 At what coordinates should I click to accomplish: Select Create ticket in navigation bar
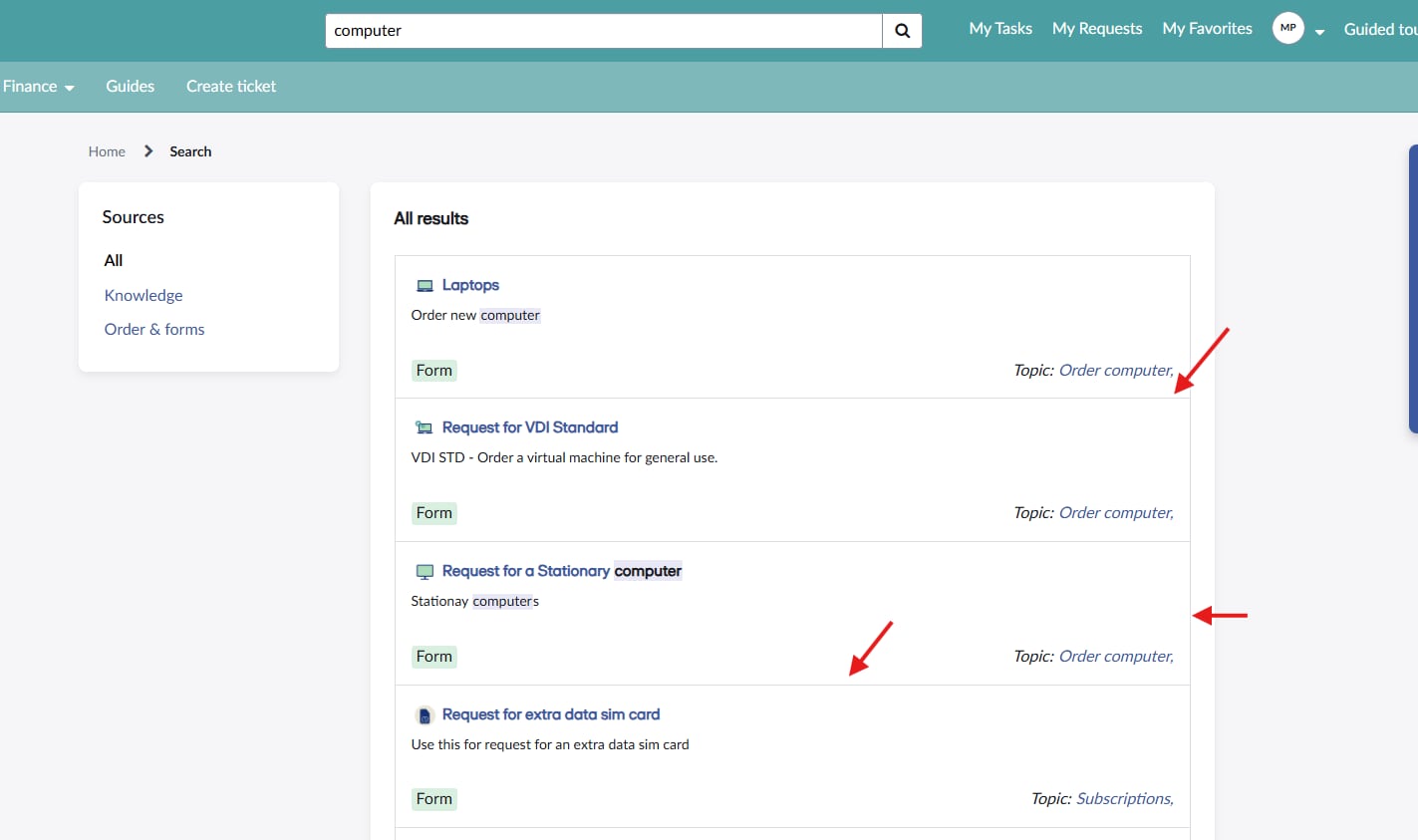[x=231, y=87]
